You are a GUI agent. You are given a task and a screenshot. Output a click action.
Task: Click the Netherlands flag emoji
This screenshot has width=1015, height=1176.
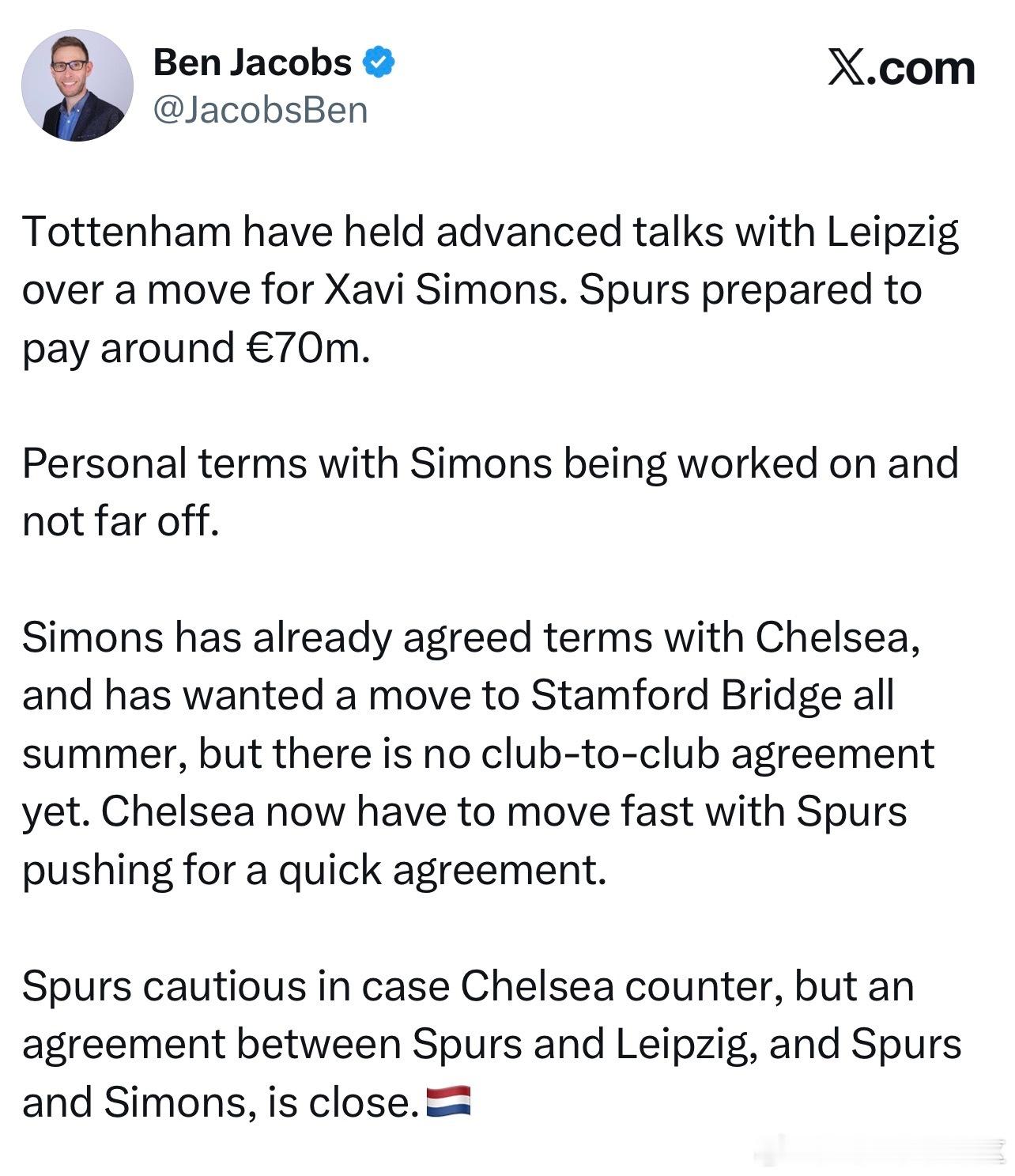pyautogui.click(x=448, y=1101)
